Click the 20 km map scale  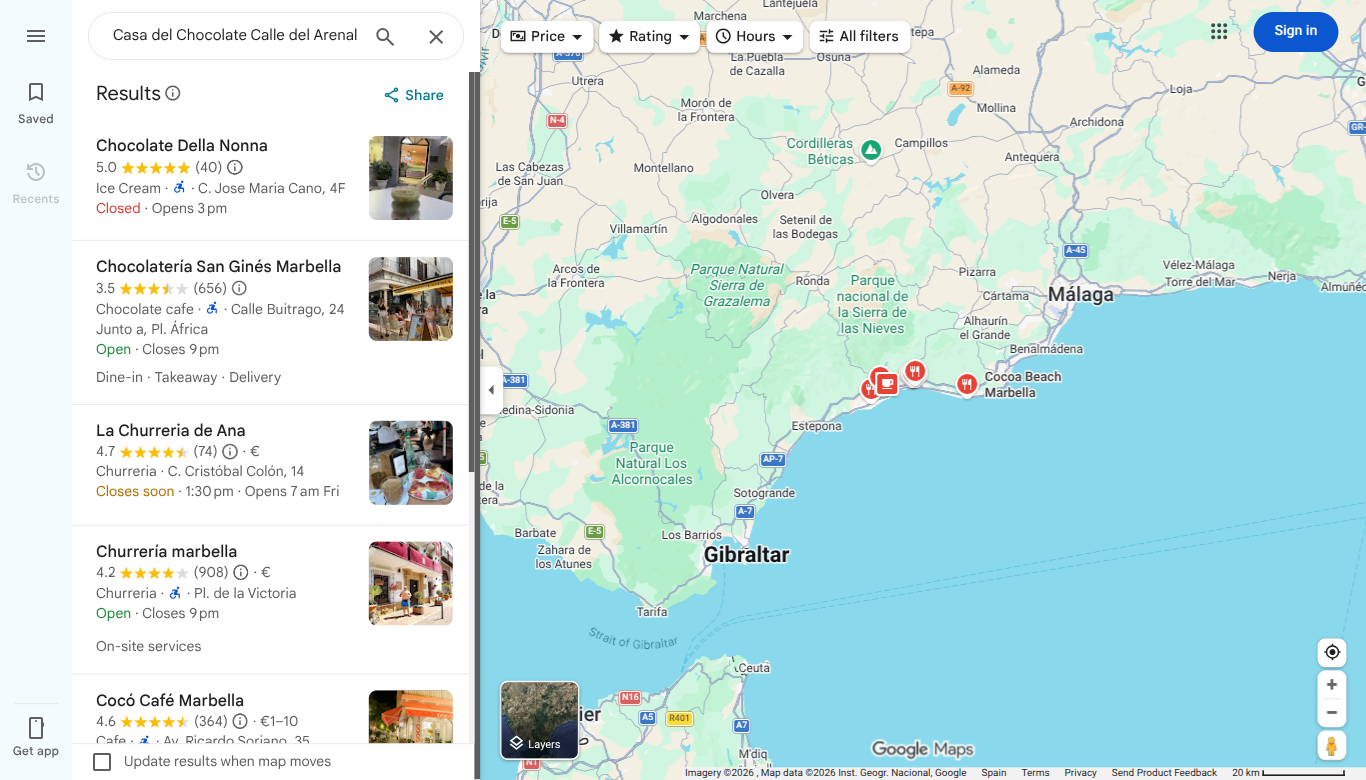click(1288, 773)
